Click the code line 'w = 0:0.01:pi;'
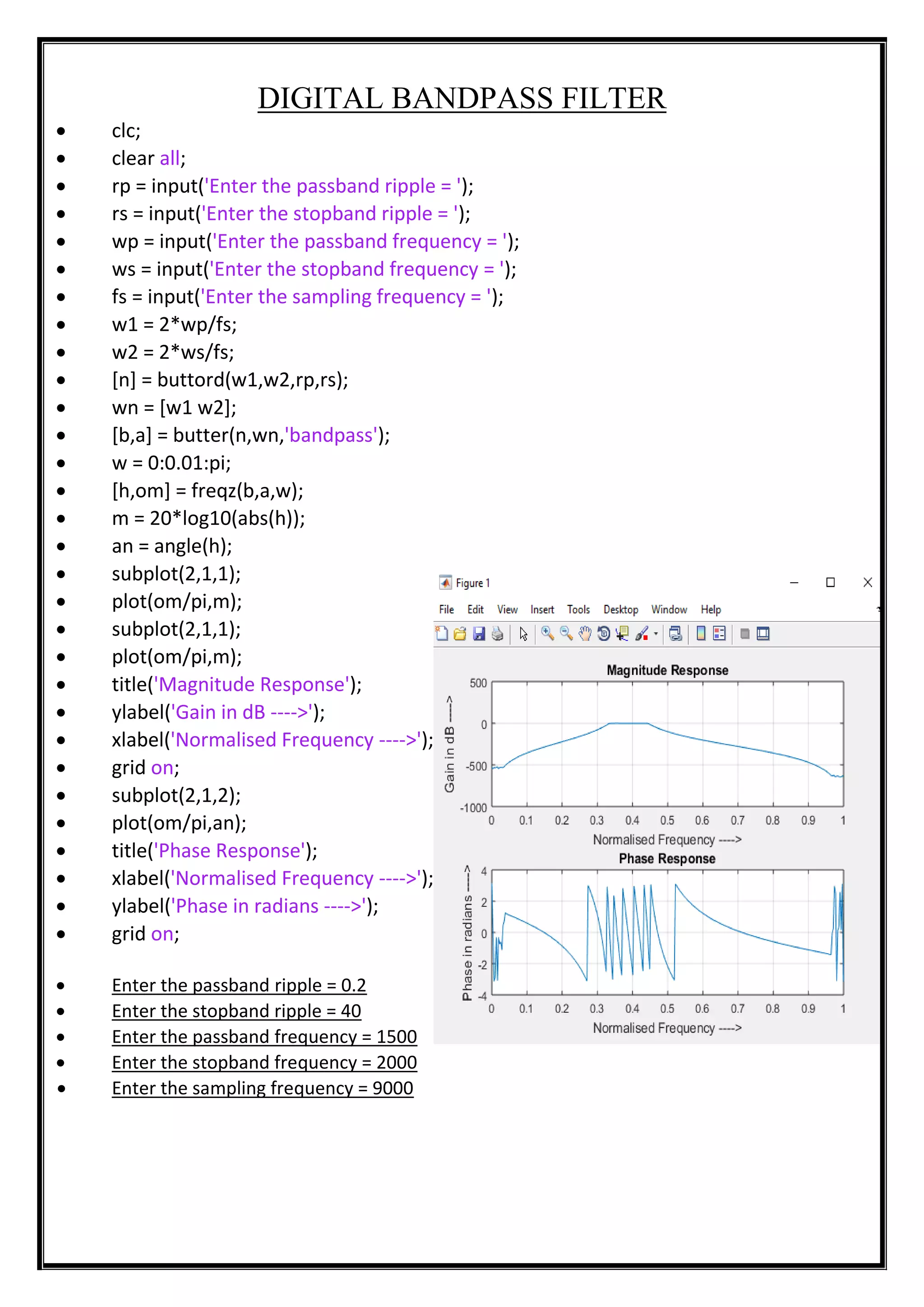Viewport: 924px width, 1307px height. pos(171,463)
